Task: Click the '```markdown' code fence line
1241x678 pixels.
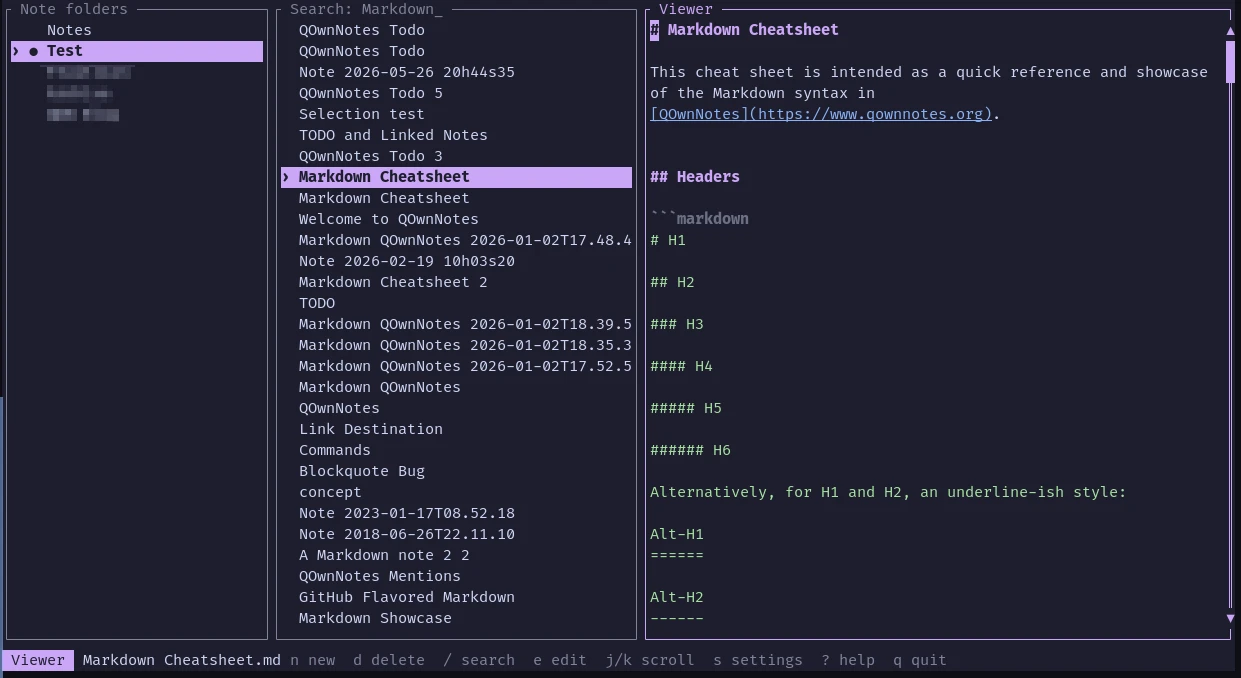Action: click(699, 219)
